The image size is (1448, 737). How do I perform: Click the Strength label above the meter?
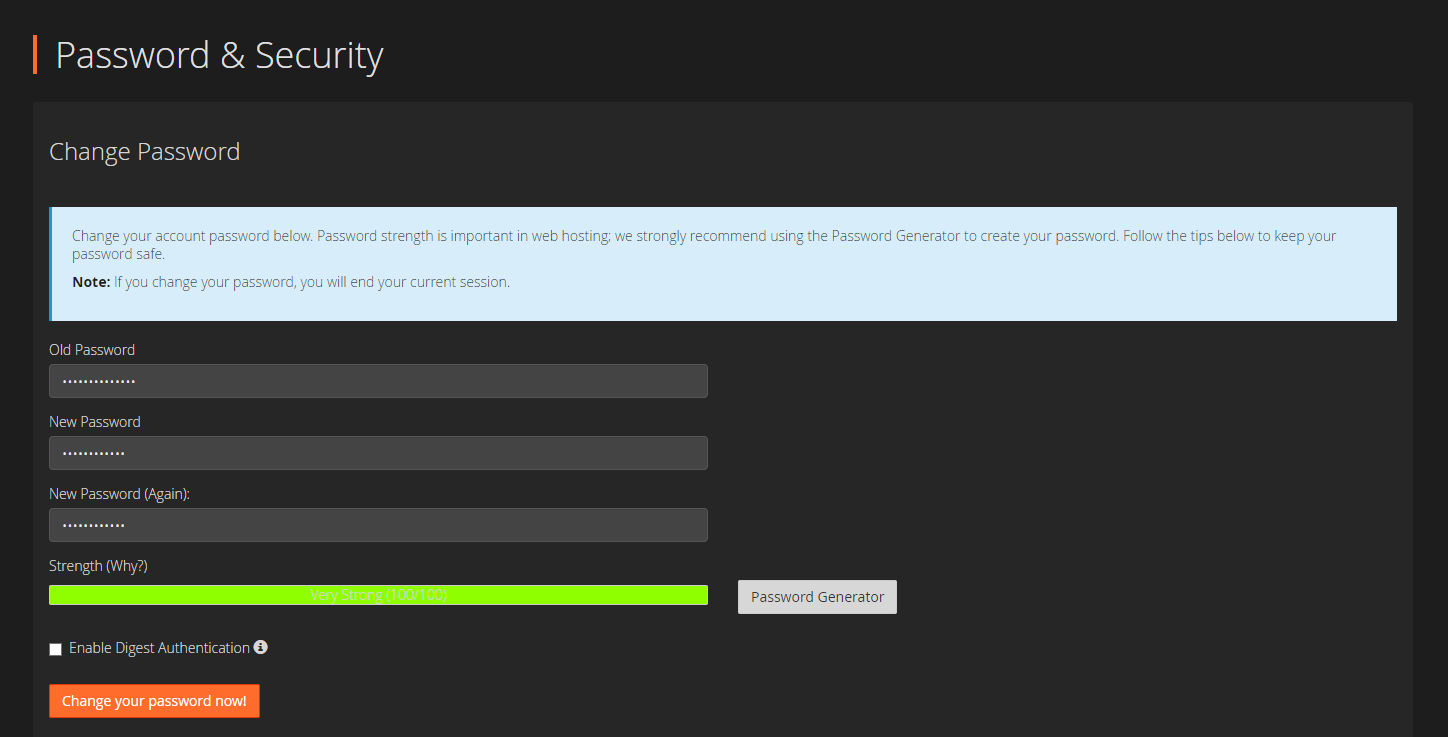[x=75, y=565]
